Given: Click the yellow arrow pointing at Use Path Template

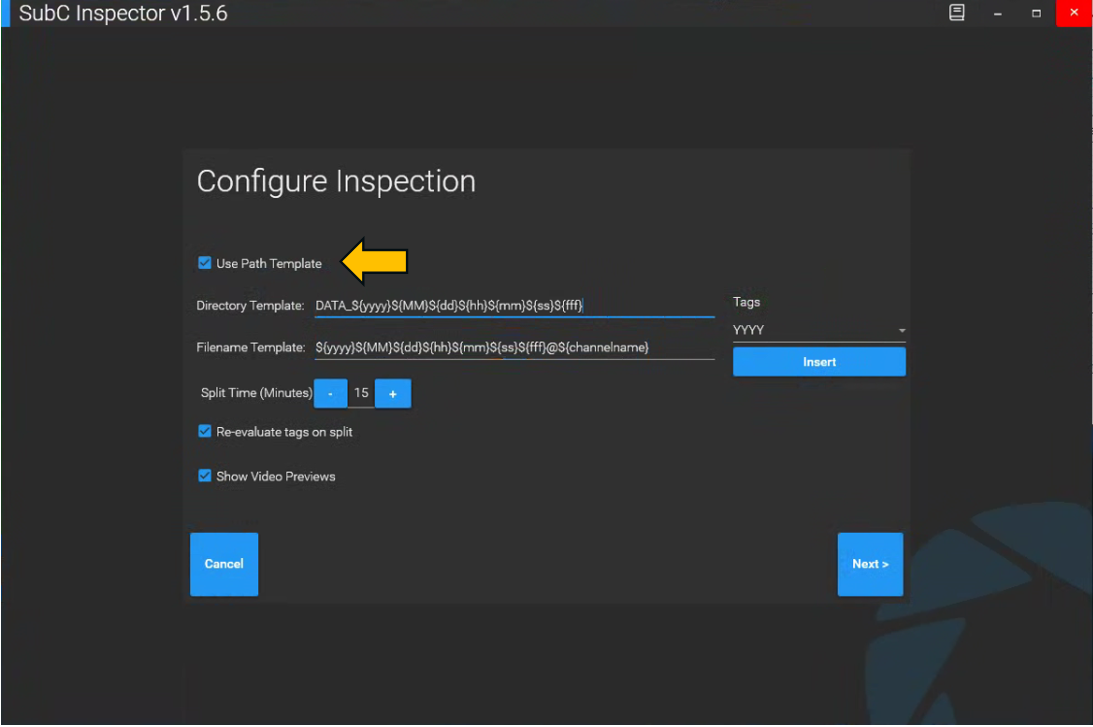Looking at the screenshot, I should (x=375, y=262).
